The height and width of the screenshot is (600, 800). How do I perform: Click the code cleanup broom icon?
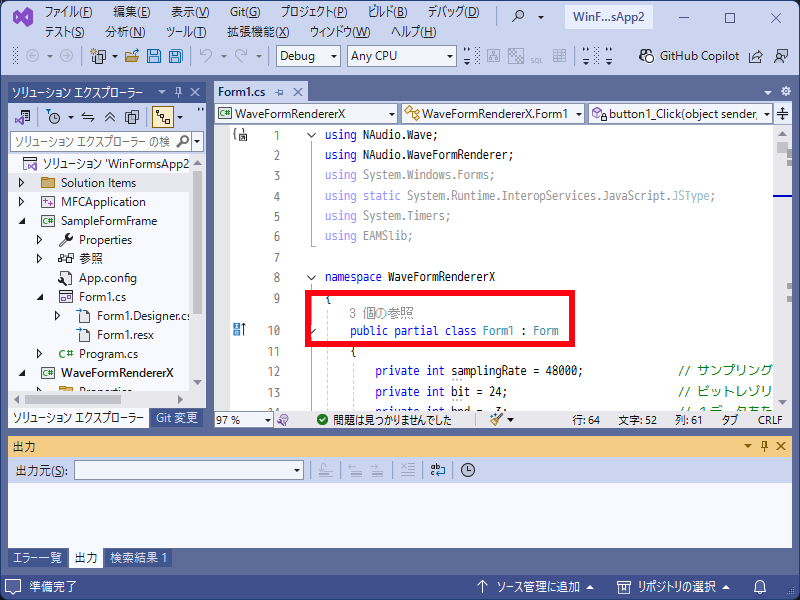click(496, 419)
